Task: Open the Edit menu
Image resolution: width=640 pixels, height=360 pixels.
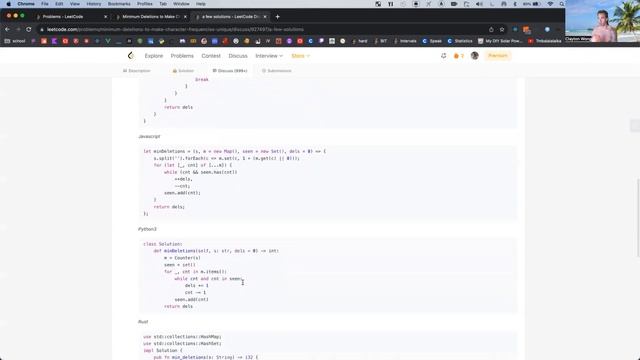Action: point(59,4)
